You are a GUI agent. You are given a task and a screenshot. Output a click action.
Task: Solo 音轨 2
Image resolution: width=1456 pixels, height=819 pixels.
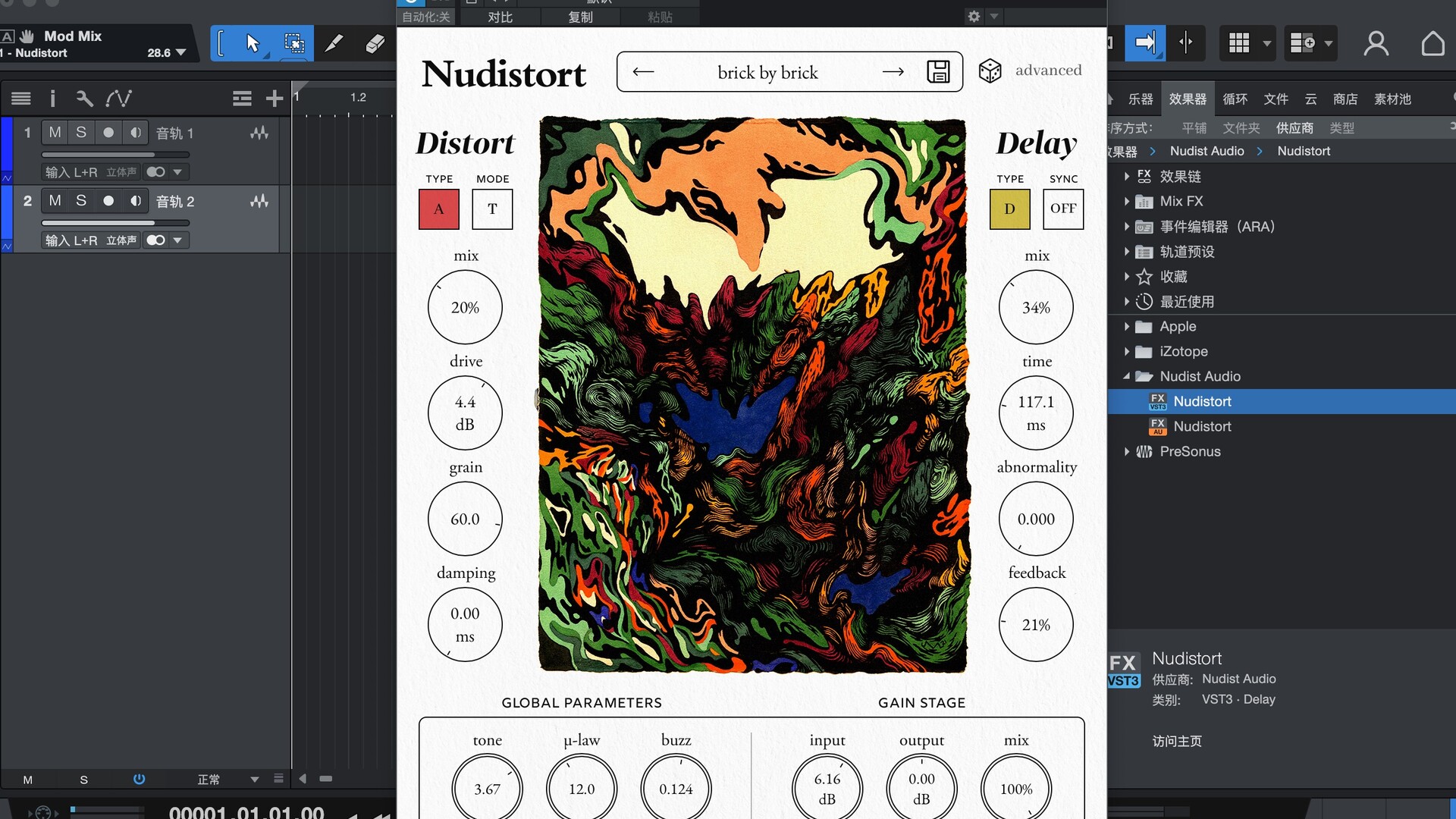click(81, 201)
